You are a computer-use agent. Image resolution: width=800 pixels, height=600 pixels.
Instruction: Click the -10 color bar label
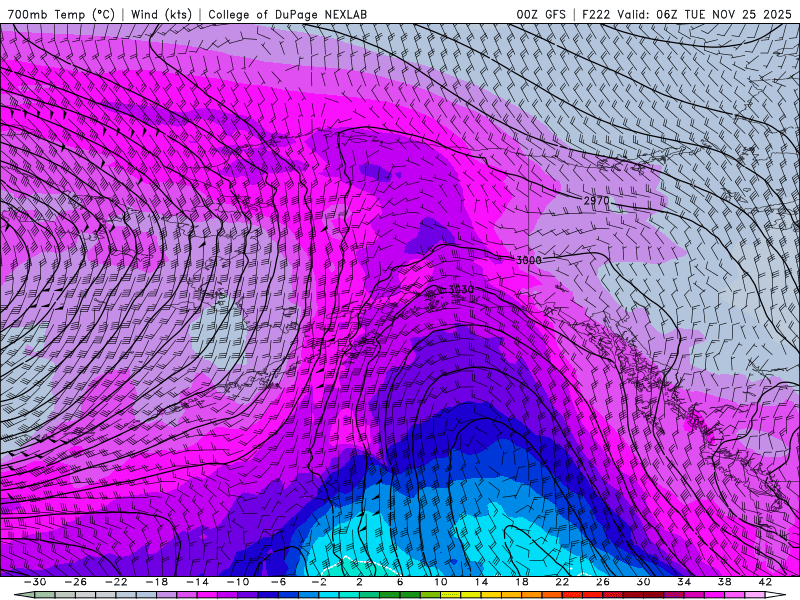[x=238, y=582]
